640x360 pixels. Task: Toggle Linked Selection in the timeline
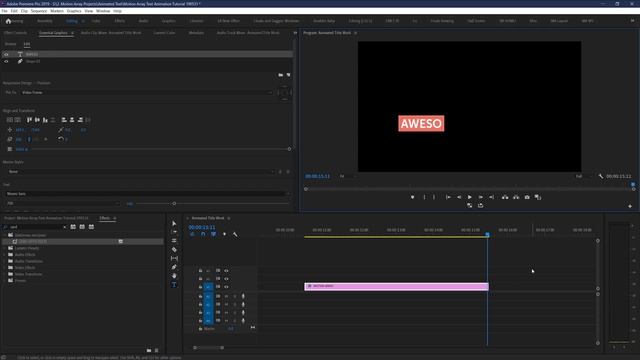tap(213, 234)
